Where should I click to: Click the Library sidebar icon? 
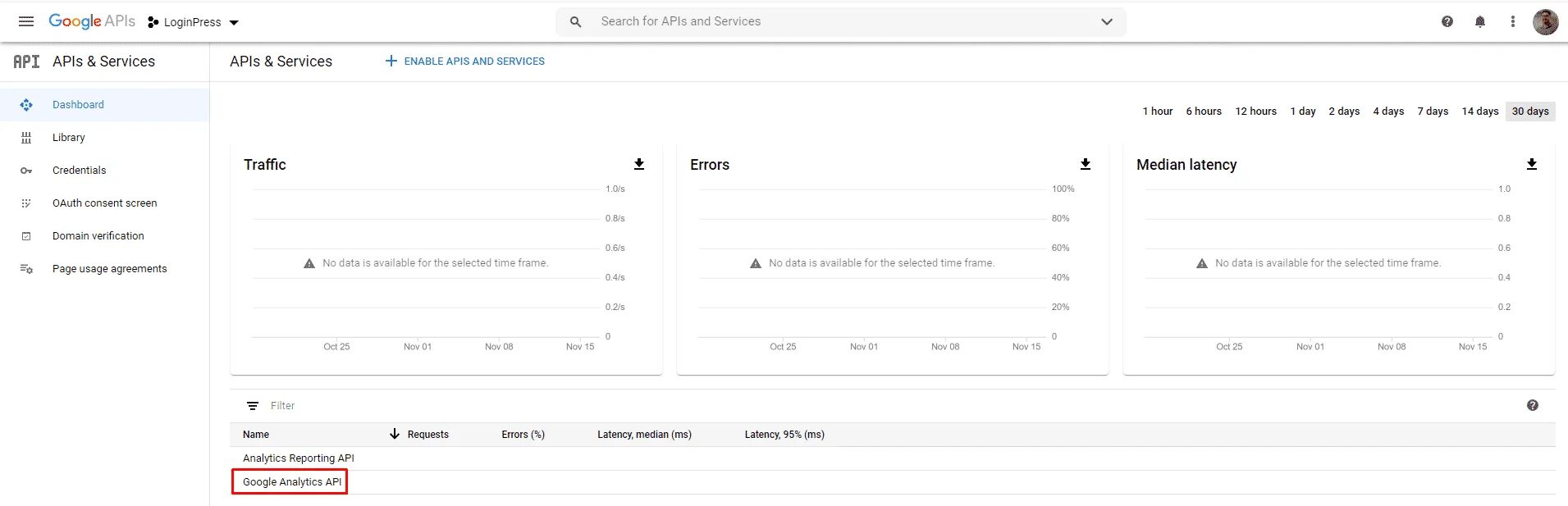tap(26, 137)
